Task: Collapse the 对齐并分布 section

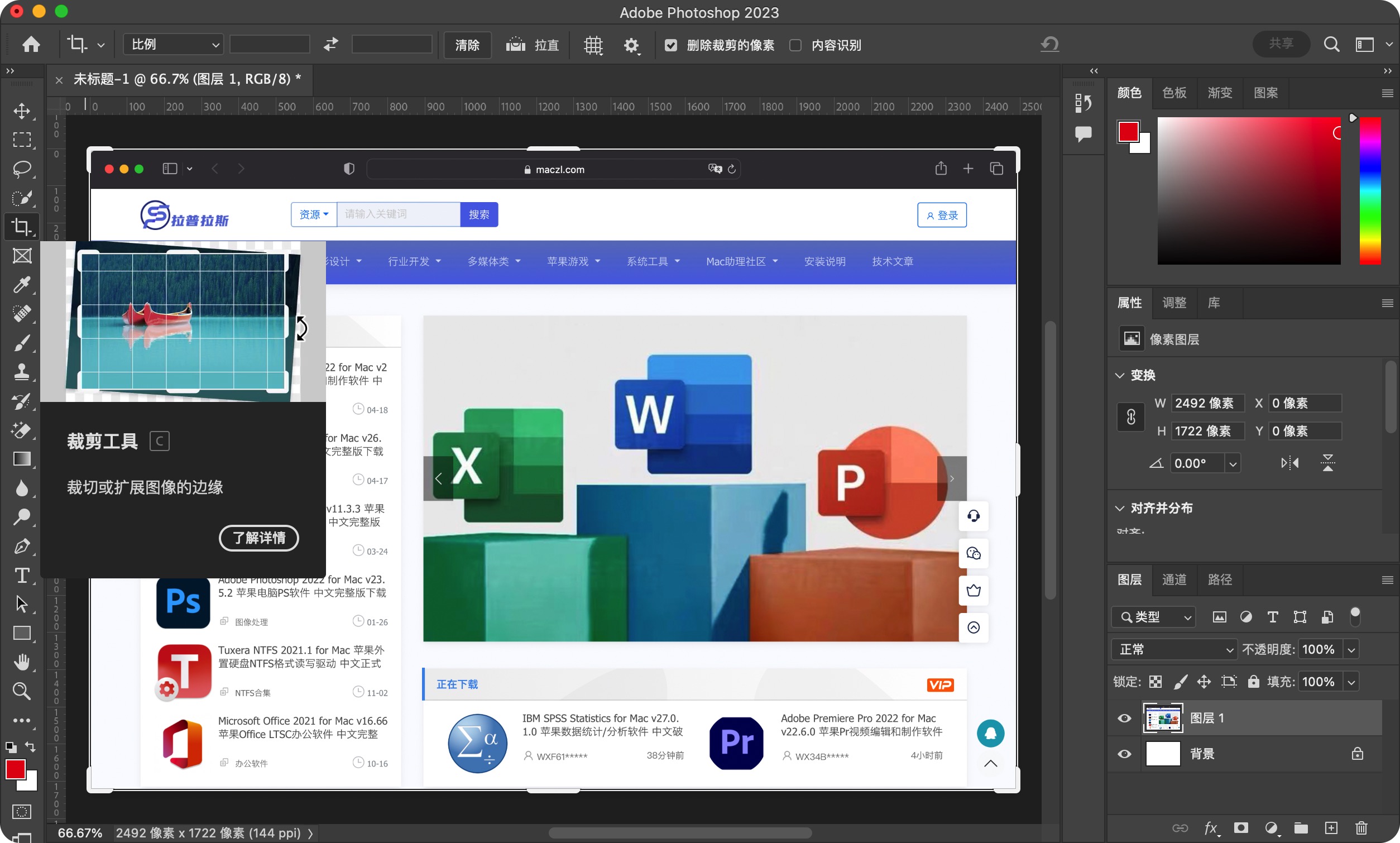Action: 1119,509
